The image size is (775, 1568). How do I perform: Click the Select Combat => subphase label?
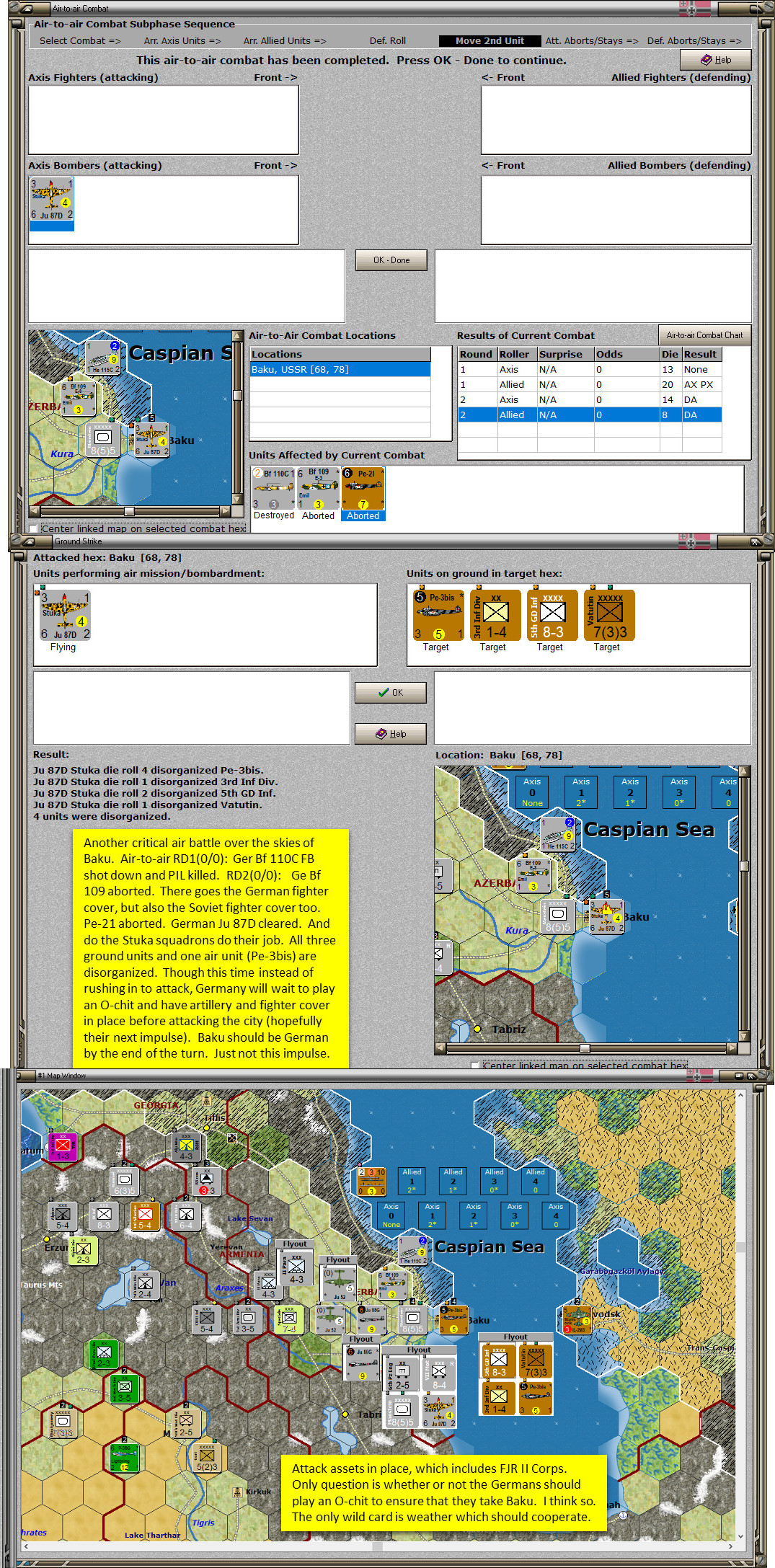click(x=80, y=40)
